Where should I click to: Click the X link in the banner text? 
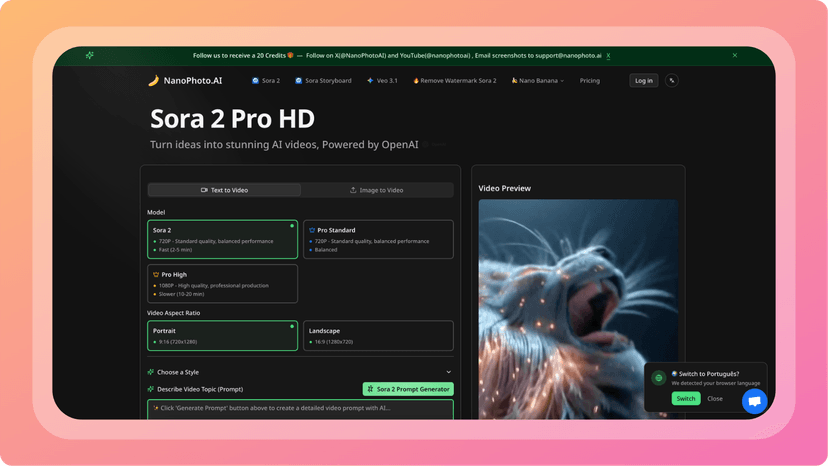click(608, 55)
